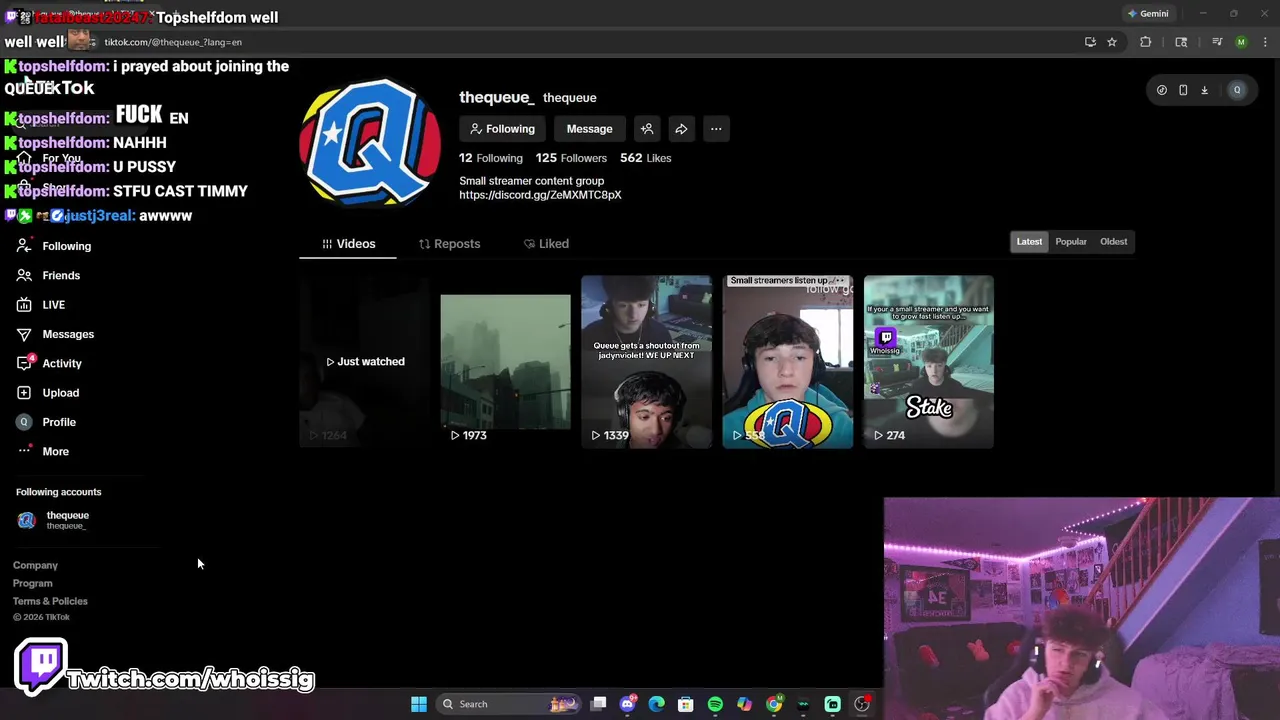Click the Upload plus icon in sidebar
1280x720 pixels.
coord(24,393)
